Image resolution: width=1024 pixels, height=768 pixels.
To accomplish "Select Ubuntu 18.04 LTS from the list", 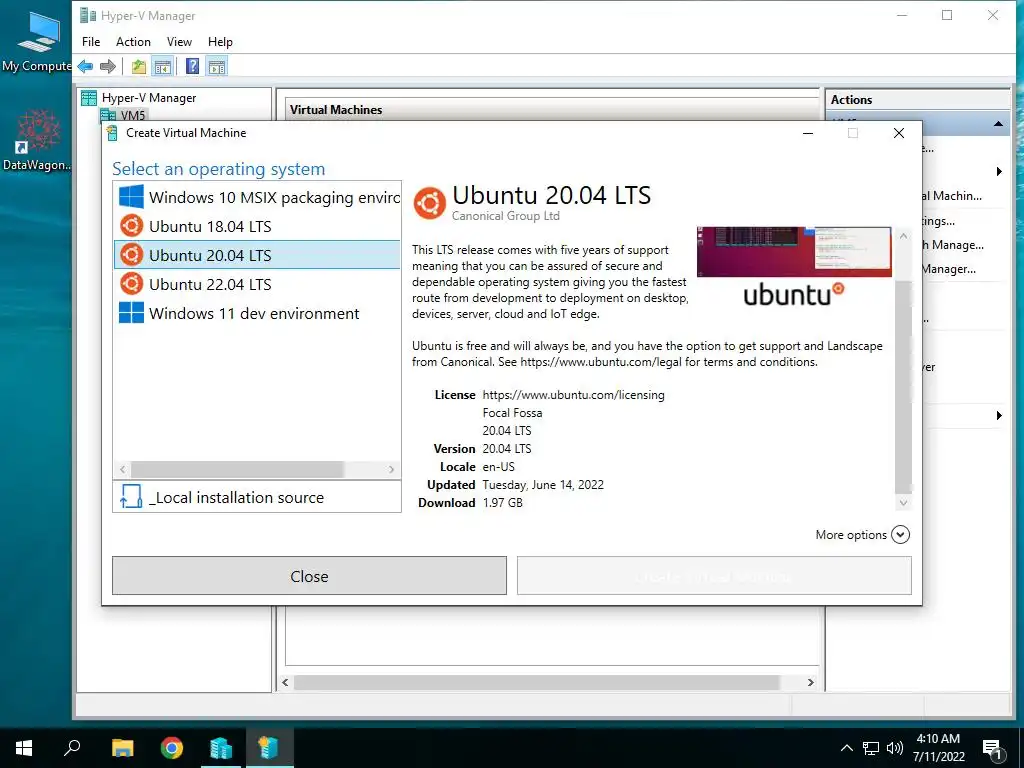I will click(x=257, y=226).
